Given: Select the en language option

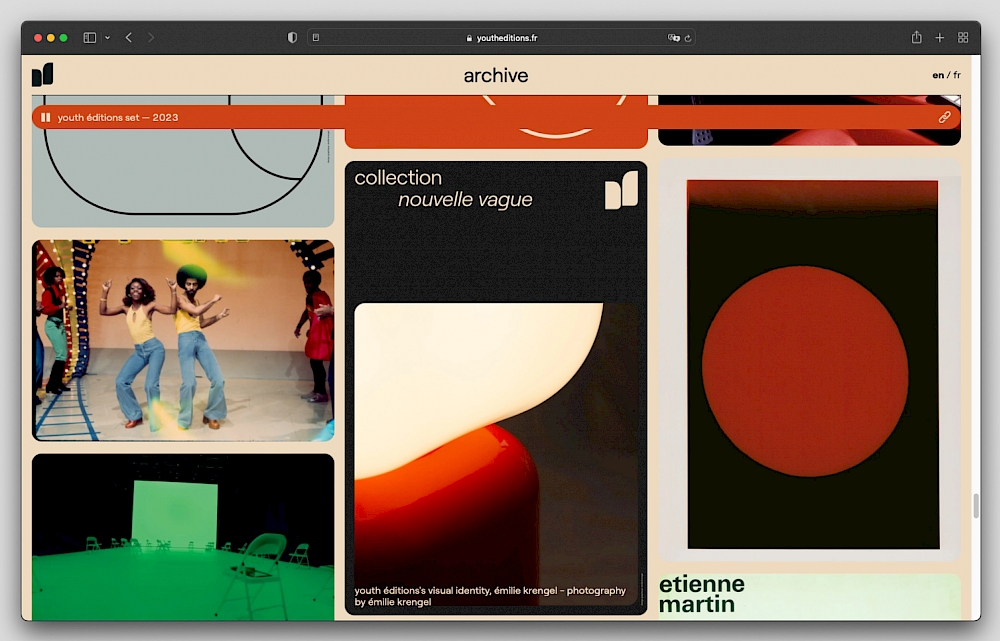Looking at the screenshot, I should click(937, 75).
